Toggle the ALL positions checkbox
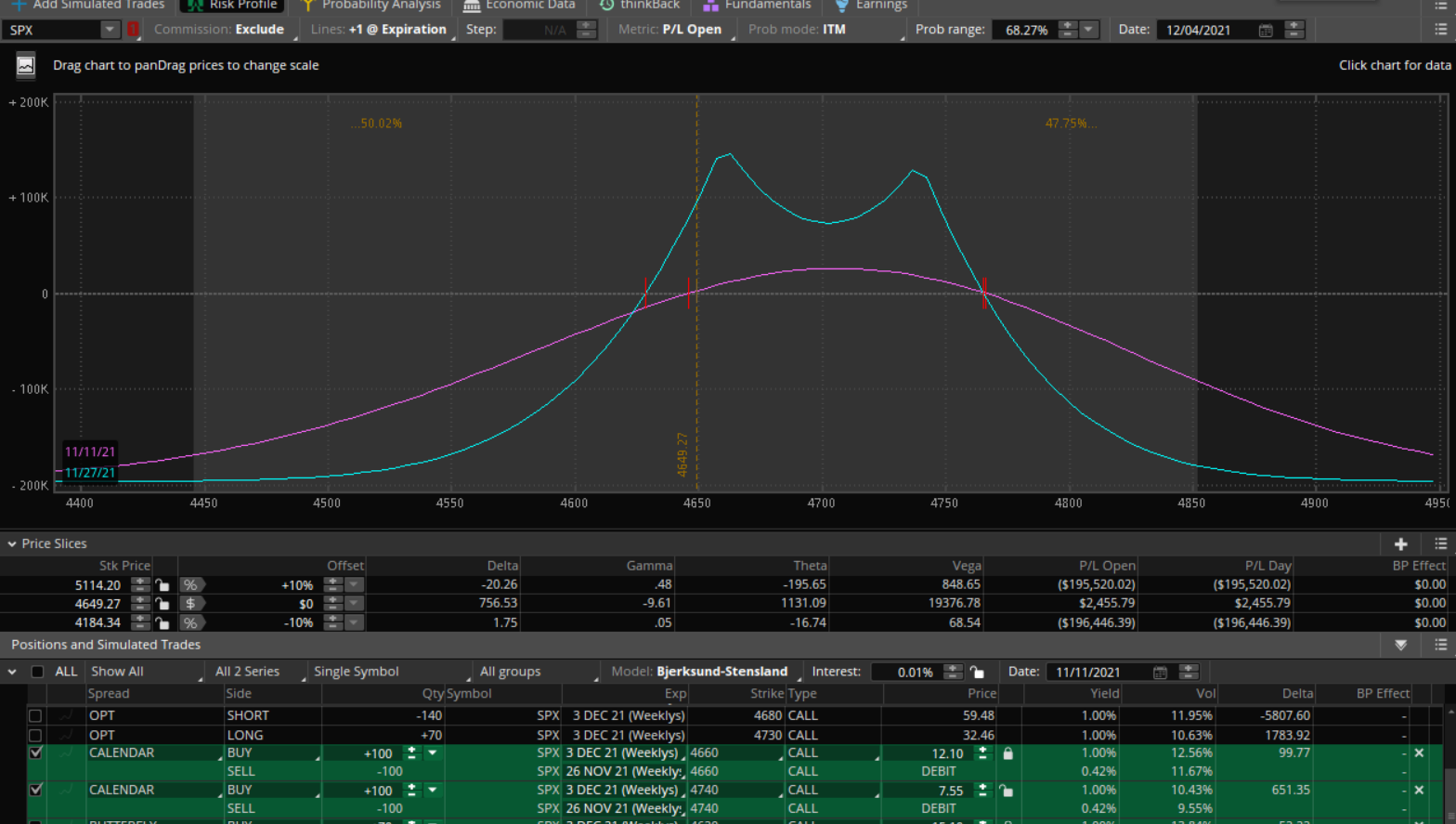The height and width of the screenshot is (824, 1456). 37,672
